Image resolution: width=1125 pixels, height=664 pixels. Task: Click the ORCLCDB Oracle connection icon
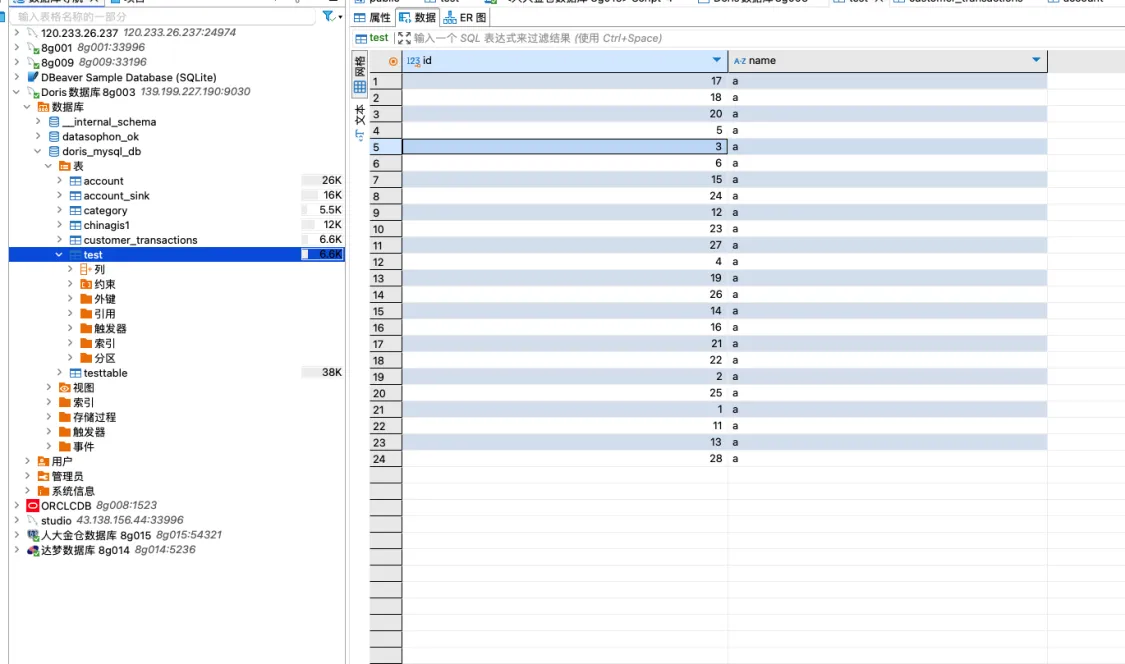(x=32, y=505)
